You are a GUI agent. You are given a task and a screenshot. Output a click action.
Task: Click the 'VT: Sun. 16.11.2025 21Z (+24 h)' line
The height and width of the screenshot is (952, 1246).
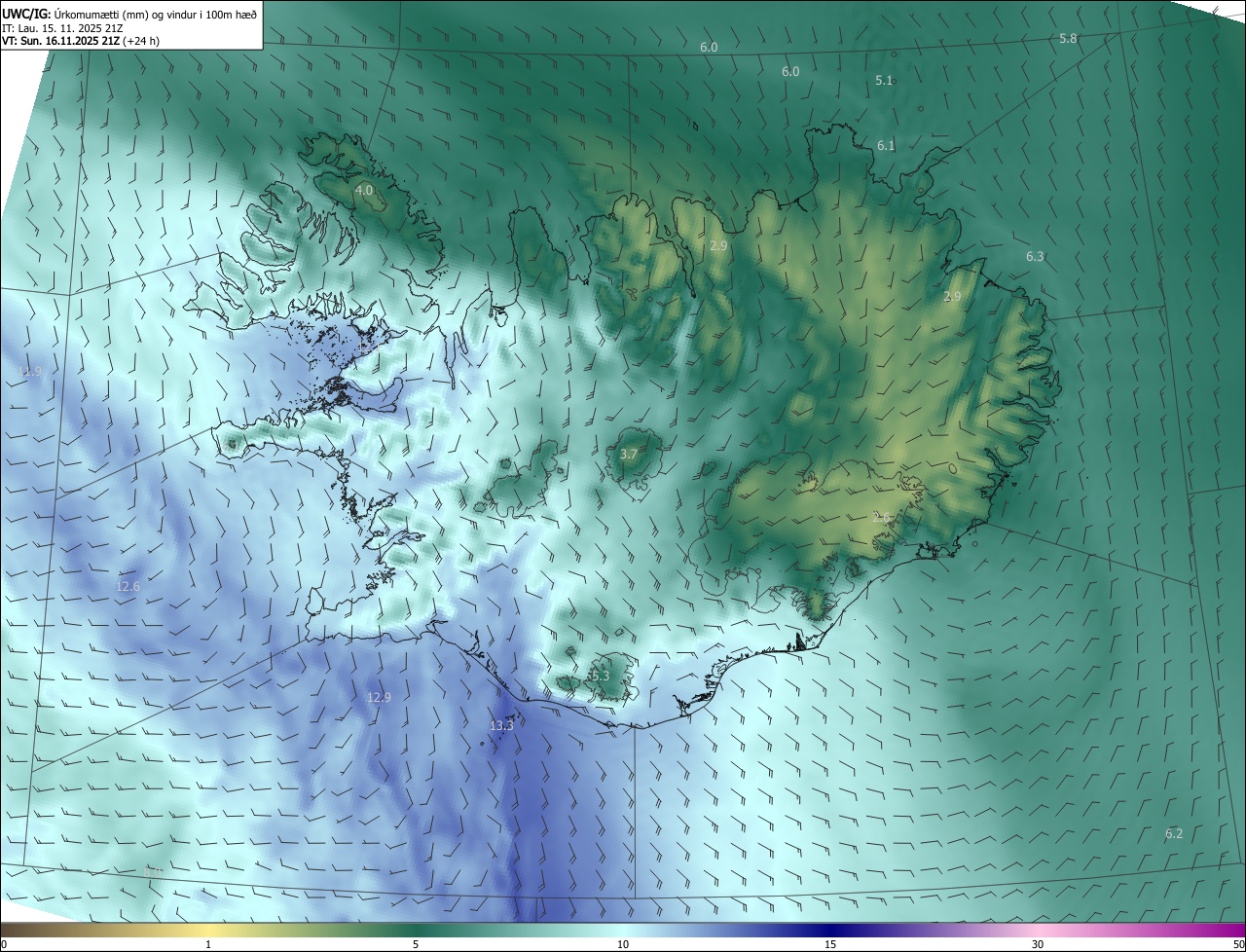click(81, 41)
